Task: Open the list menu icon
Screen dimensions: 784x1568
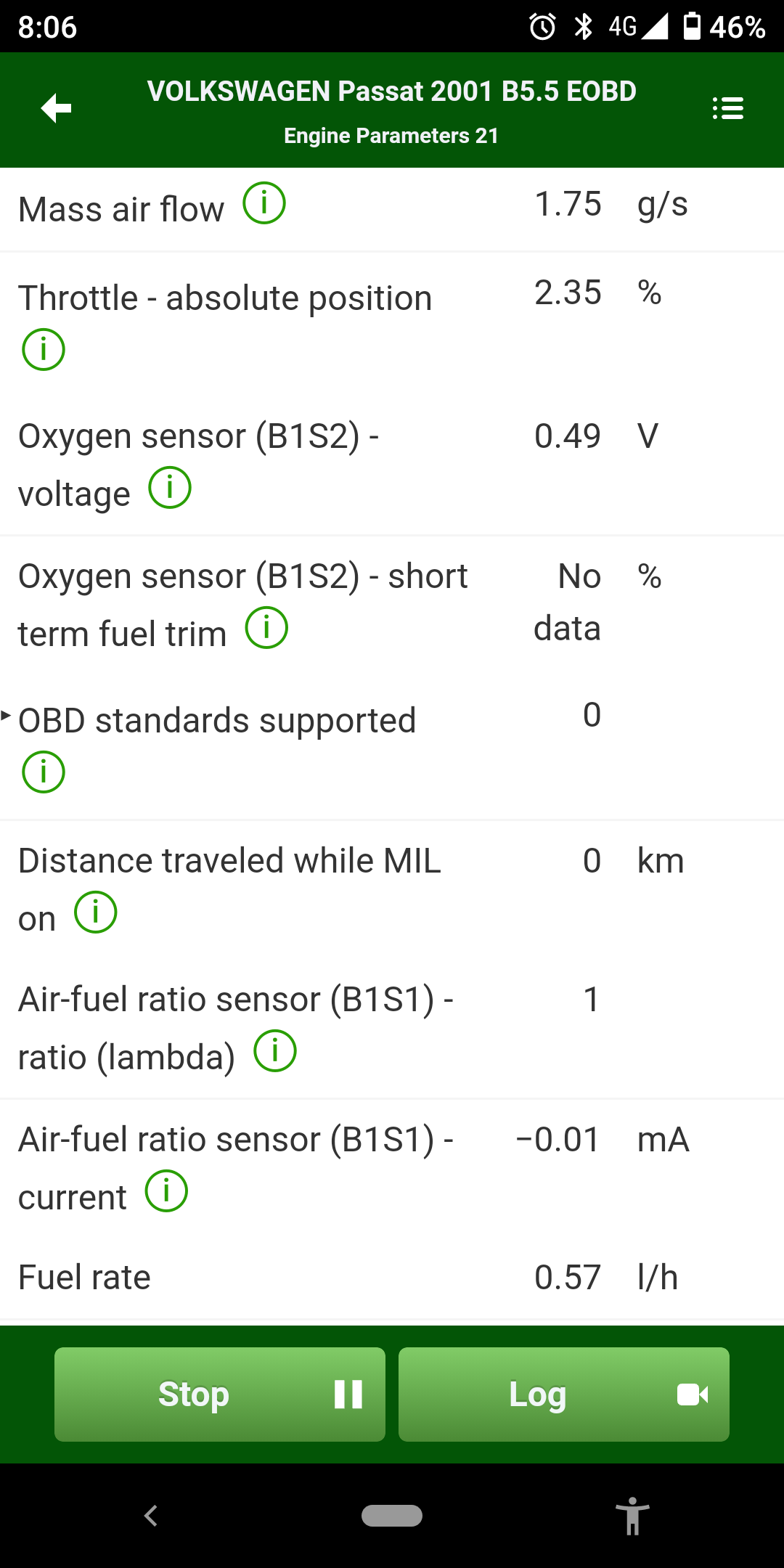Action: tap(727, 109)
